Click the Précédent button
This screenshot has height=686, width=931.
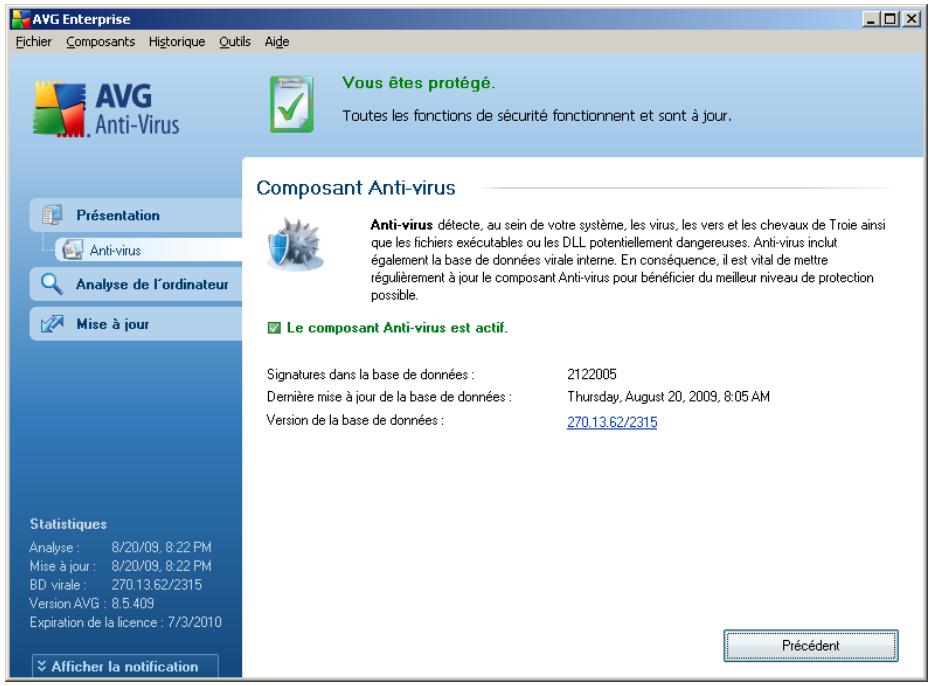coord(810,646)
